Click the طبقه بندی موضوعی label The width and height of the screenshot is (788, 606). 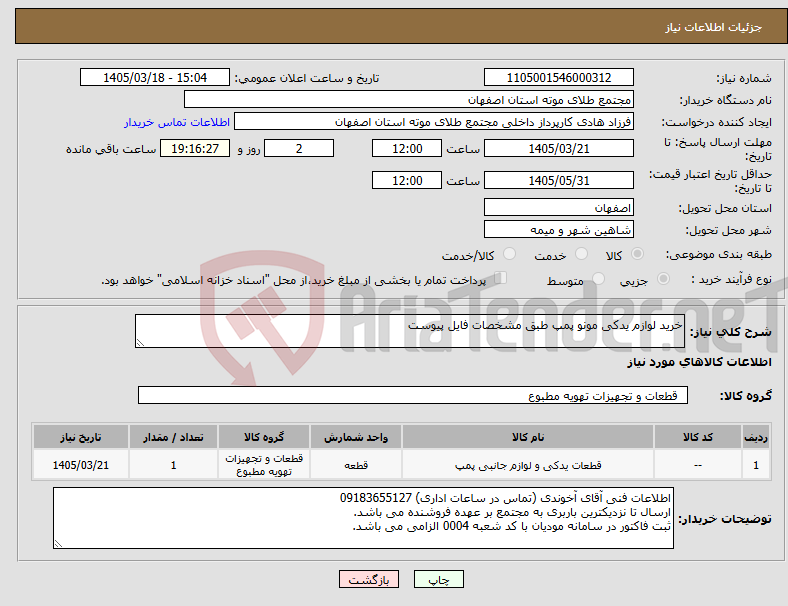pyautogui.click(x=719, y=254)
